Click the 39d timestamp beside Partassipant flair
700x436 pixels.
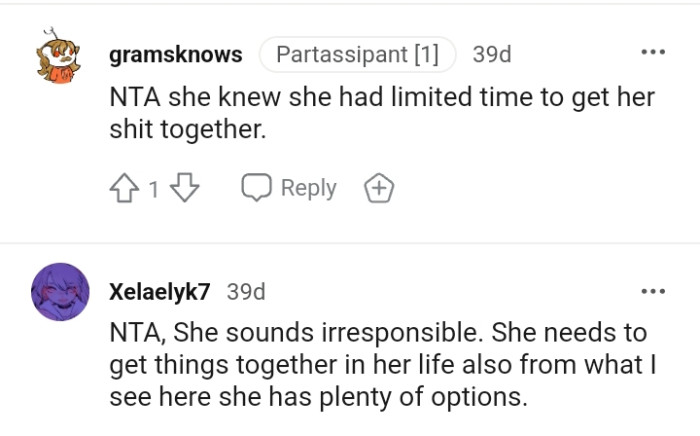coord(491,54)
